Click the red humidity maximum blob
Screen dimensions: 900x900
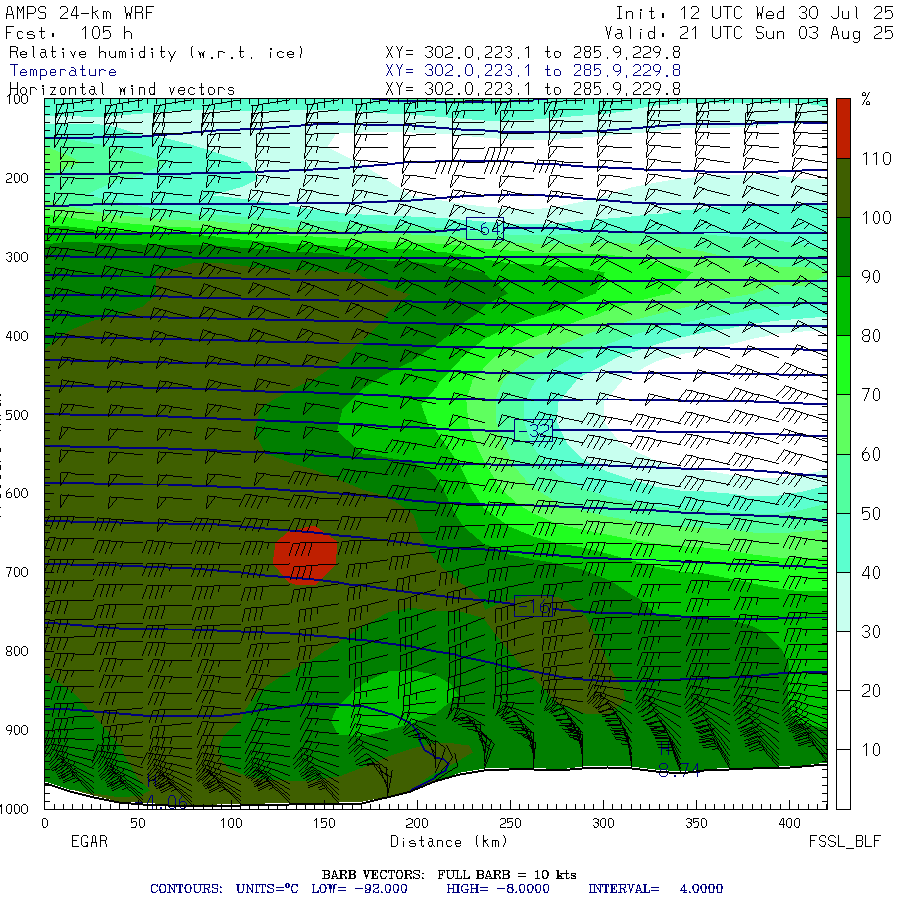coord(305,554)
